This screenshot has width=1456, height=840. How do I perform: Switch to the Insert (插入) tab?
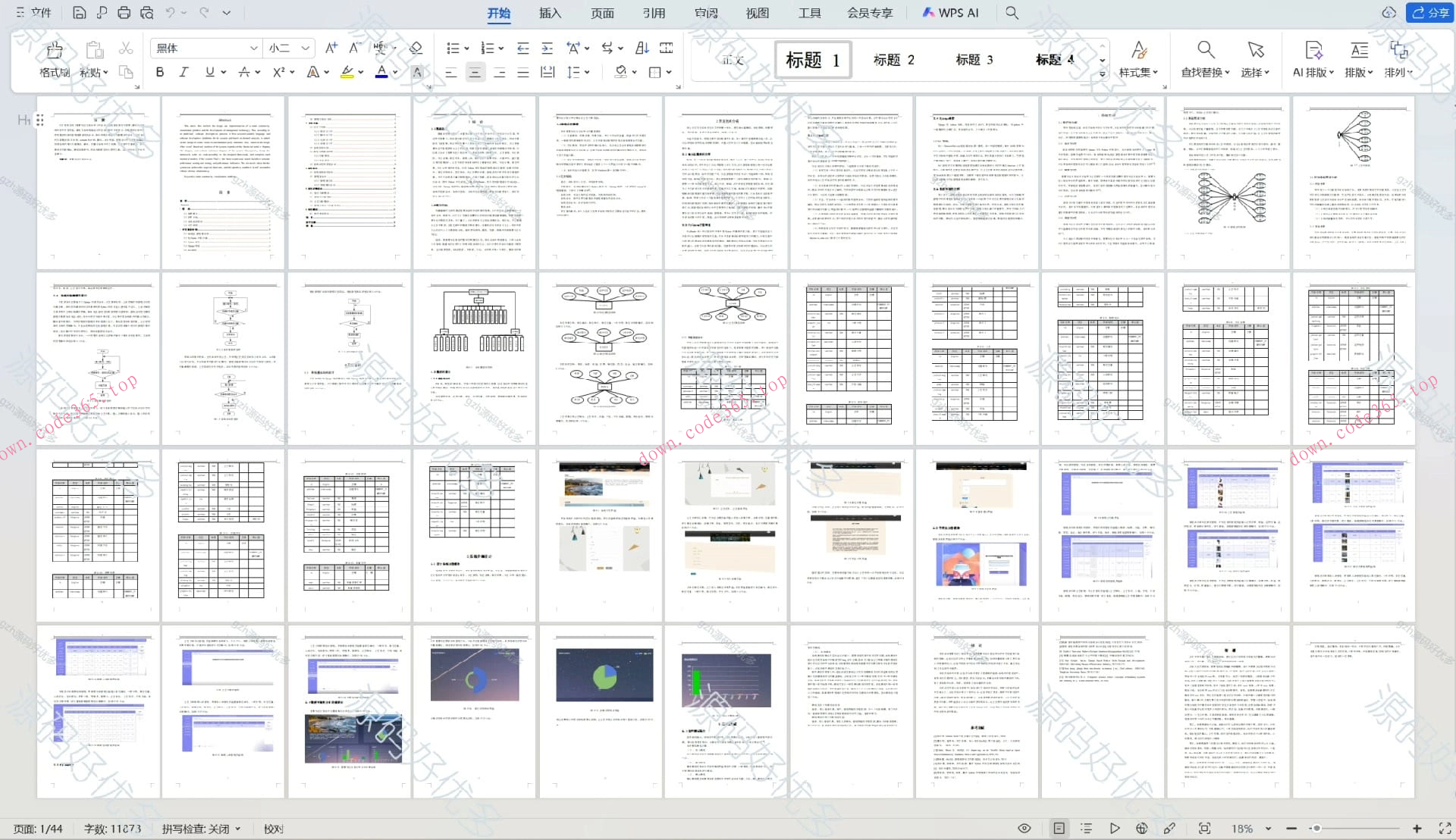pos(550,13)
